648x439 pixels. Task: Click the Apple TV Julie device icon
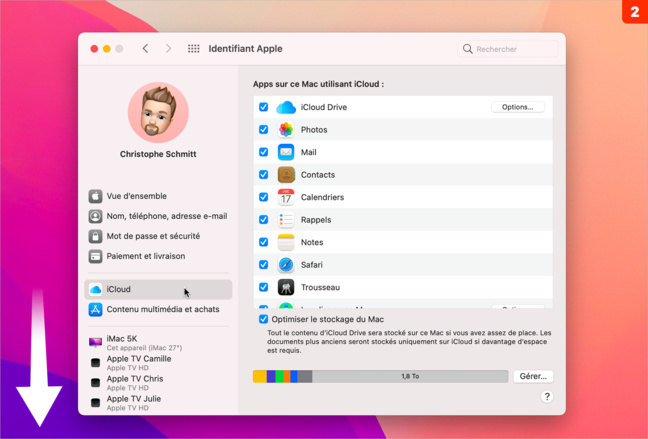click(95, 403)
